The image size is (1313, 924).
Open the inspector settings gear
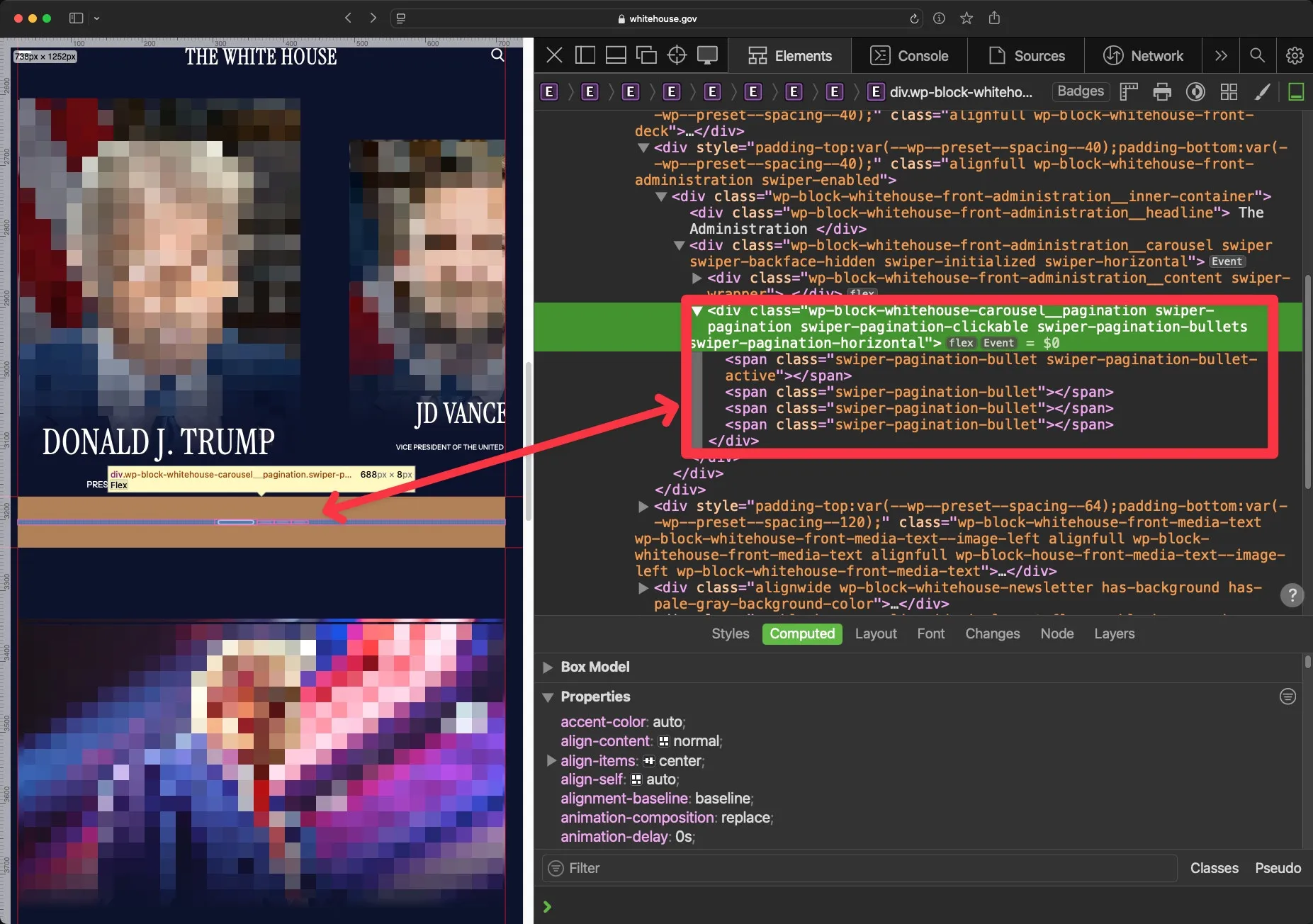tap(1295, 55)
